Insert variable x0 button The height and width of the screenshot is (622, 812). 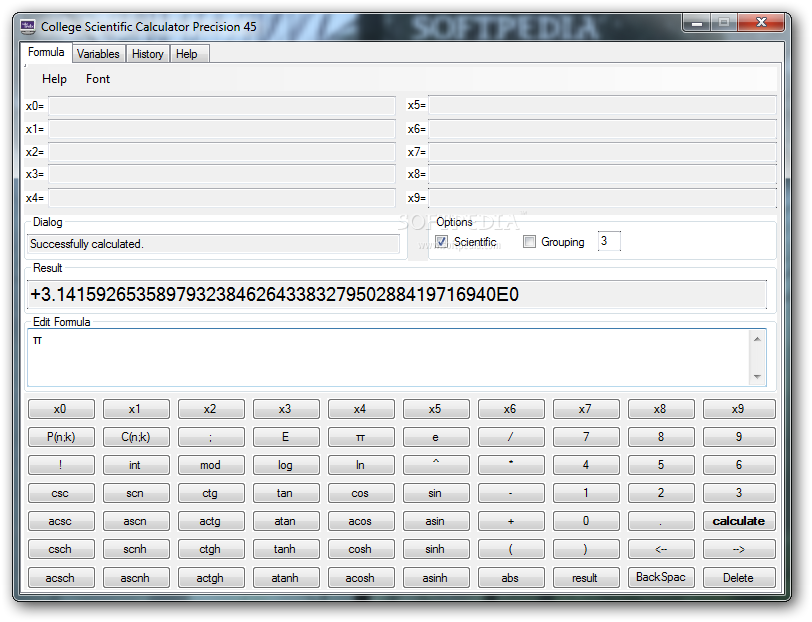point(61,409)
